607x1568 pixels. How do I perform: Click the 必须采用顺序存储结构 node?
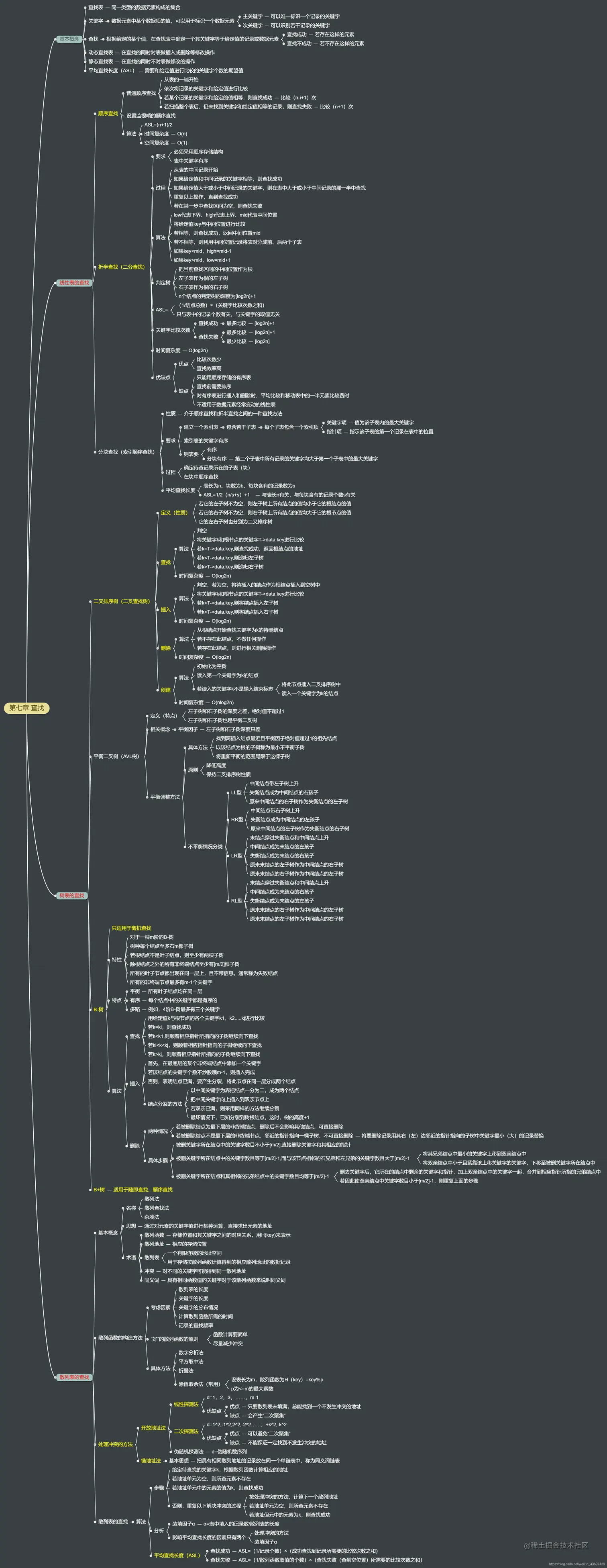[198, 151]
